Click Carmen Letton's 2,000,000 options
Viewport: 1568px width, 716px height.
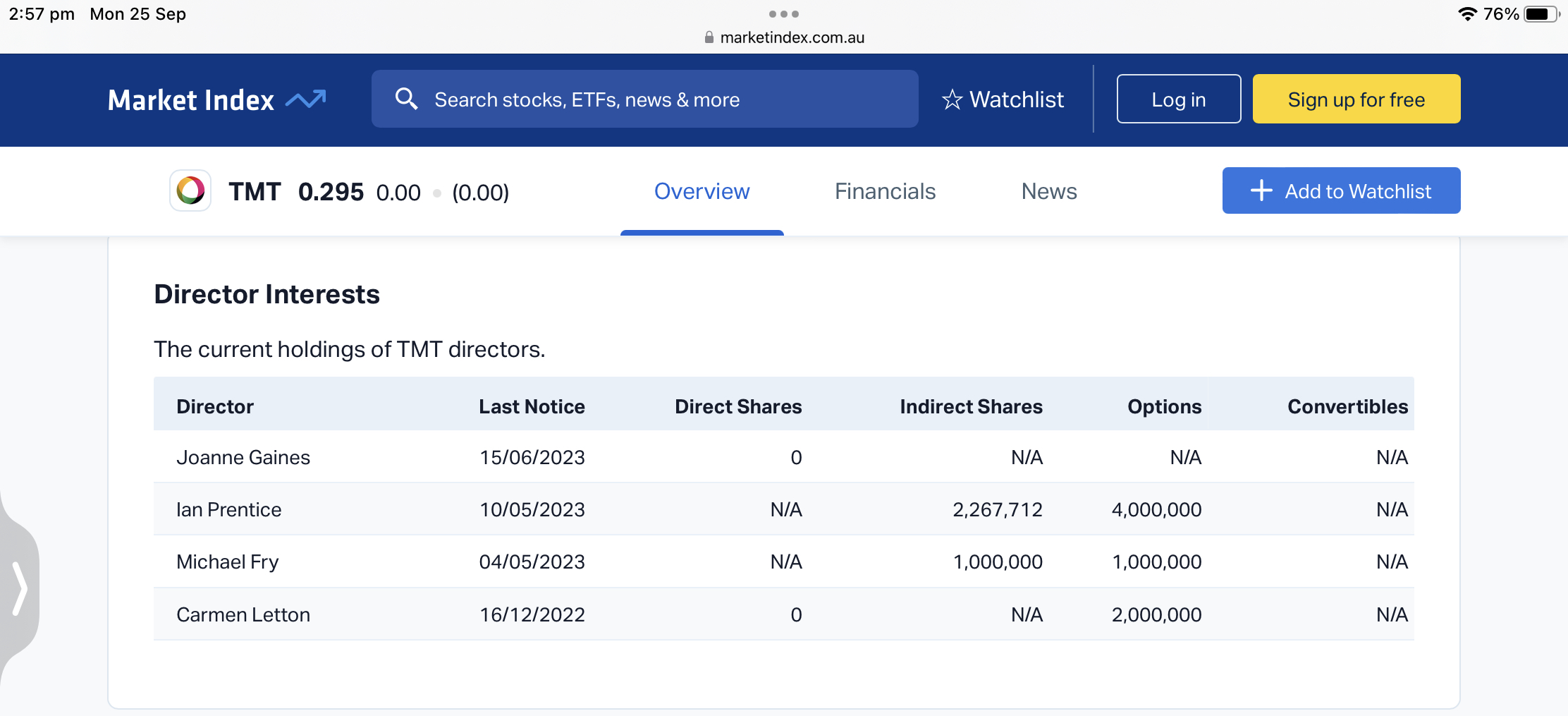click(x=1156, y=614)
